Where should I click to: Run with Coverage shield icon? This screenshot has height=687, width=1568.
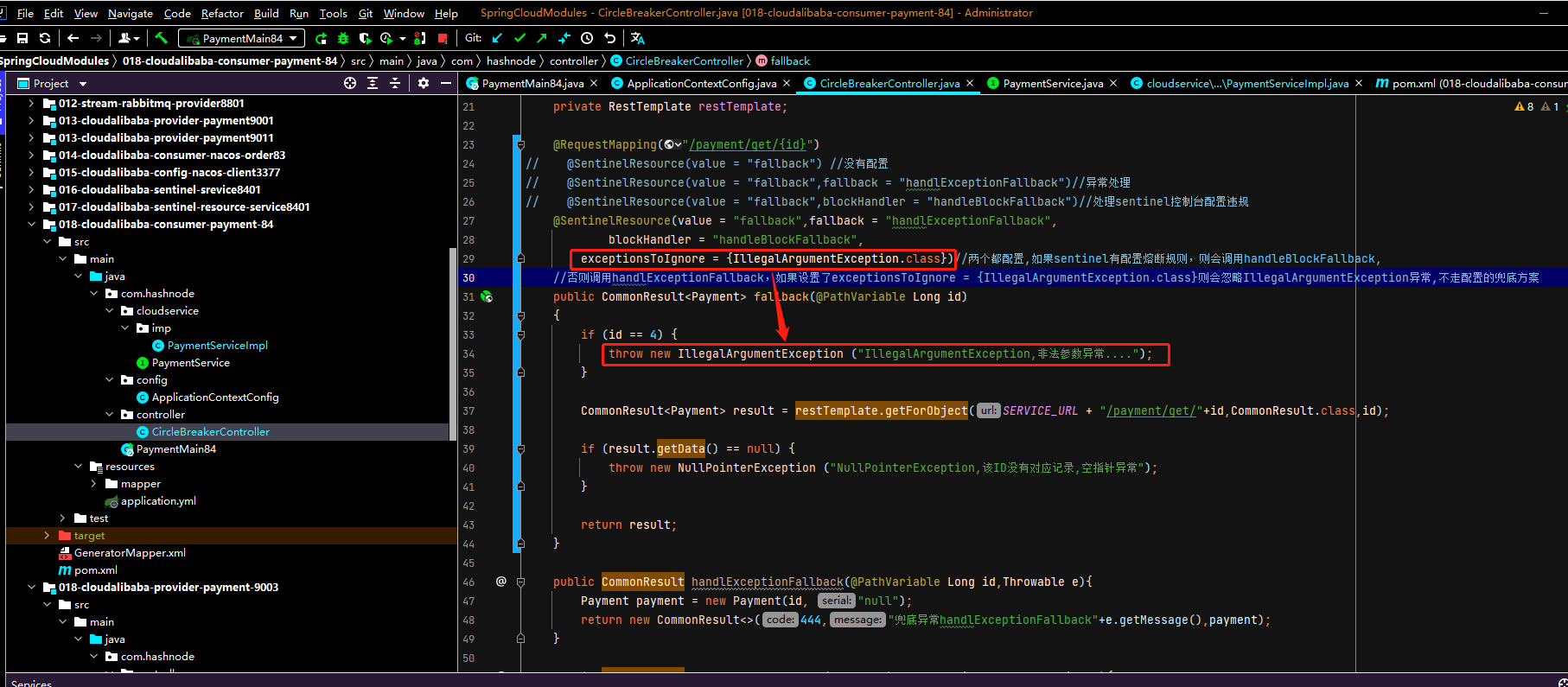pos(365,38)
